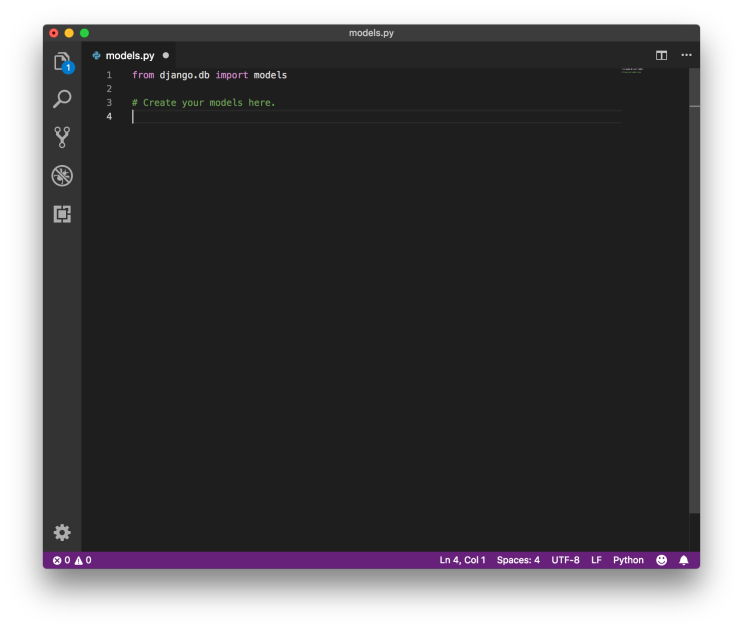Click the Python file icon on models.py tab

(96, 55)
